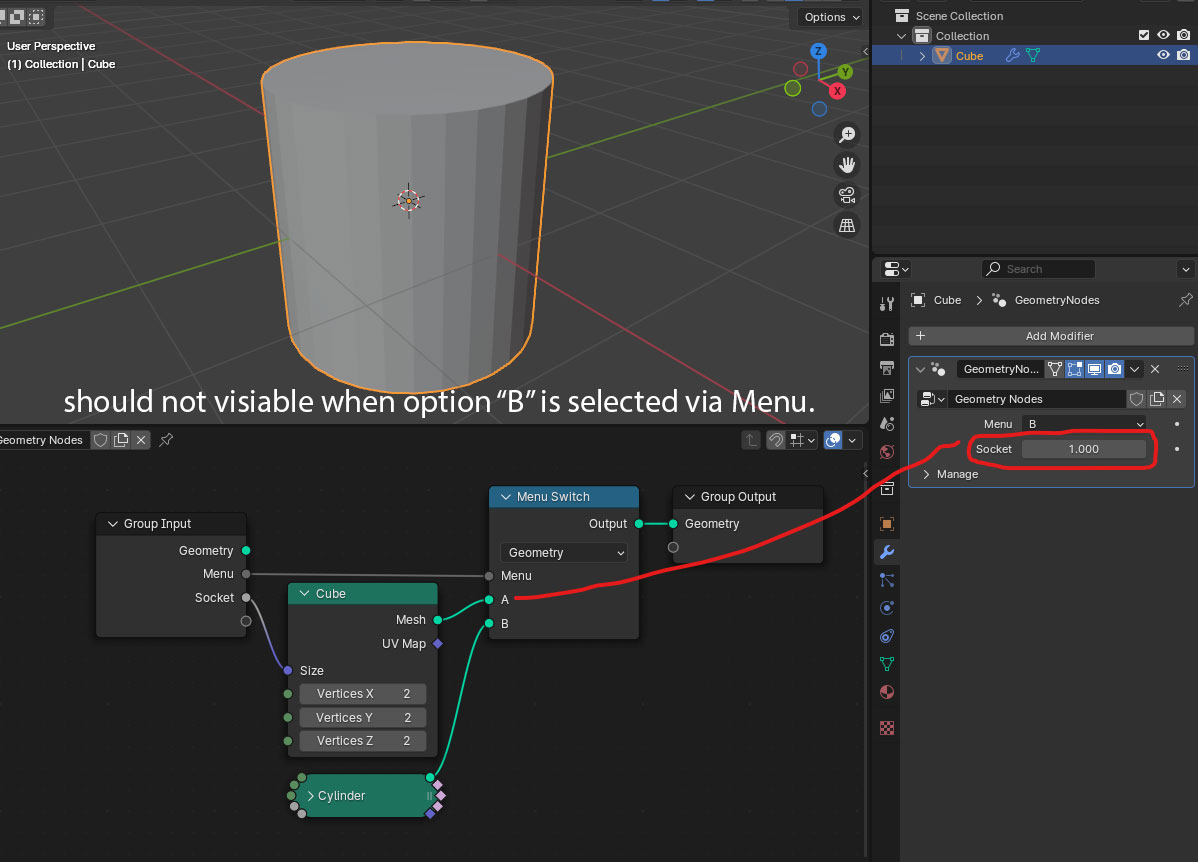
Task: Adjust the Socket value field
Action: pos(1084,449)
